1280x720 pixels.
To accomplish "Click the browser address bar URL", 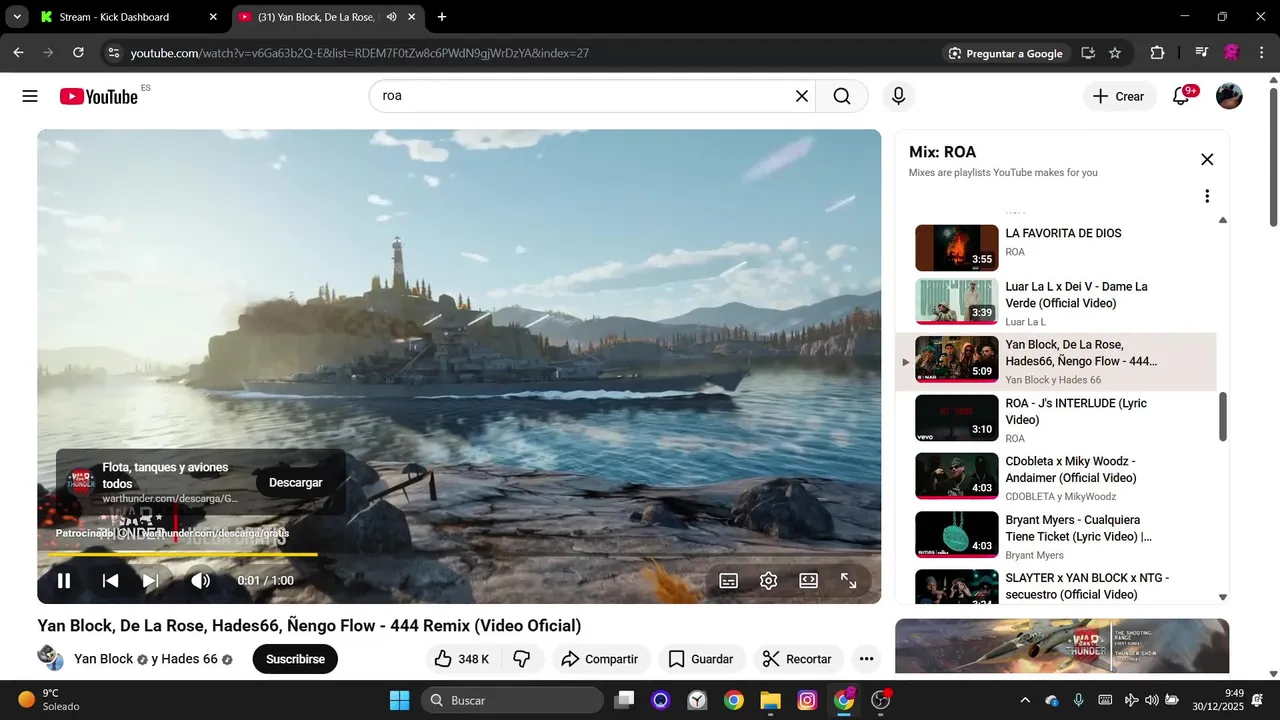I will point(360,53).
